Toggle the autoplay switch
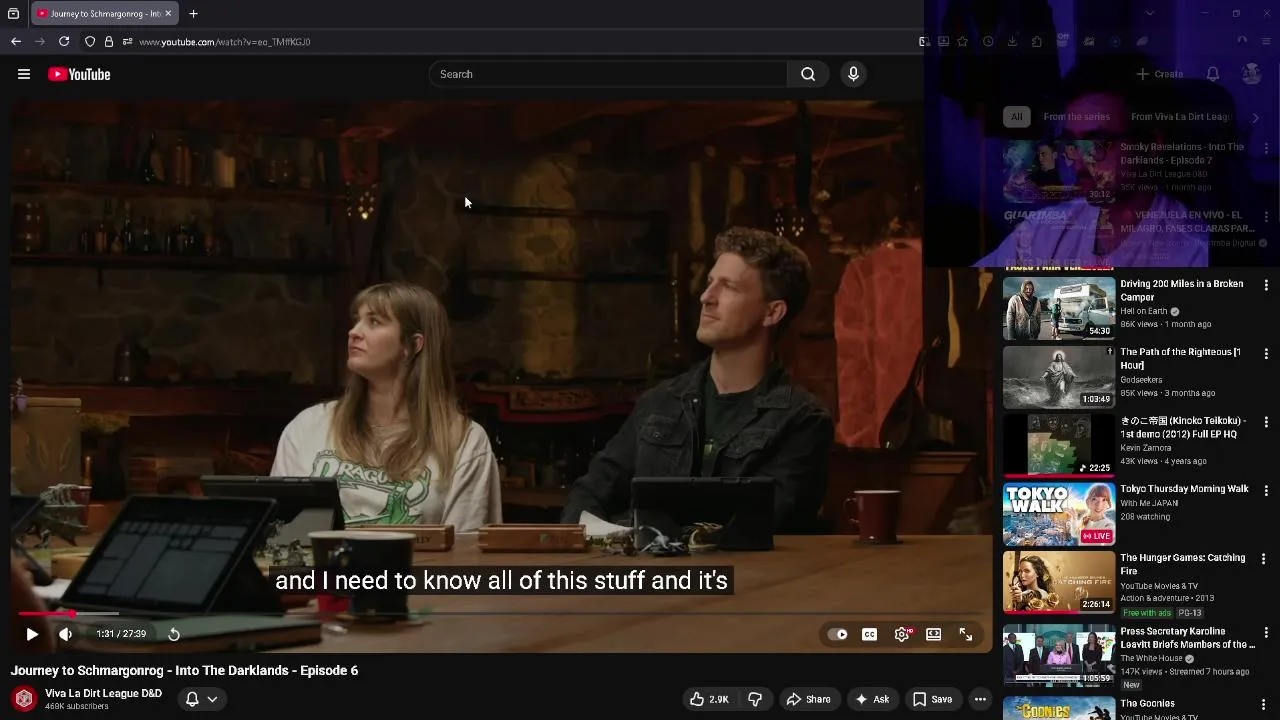1280x720 pixels. point(838,634)
